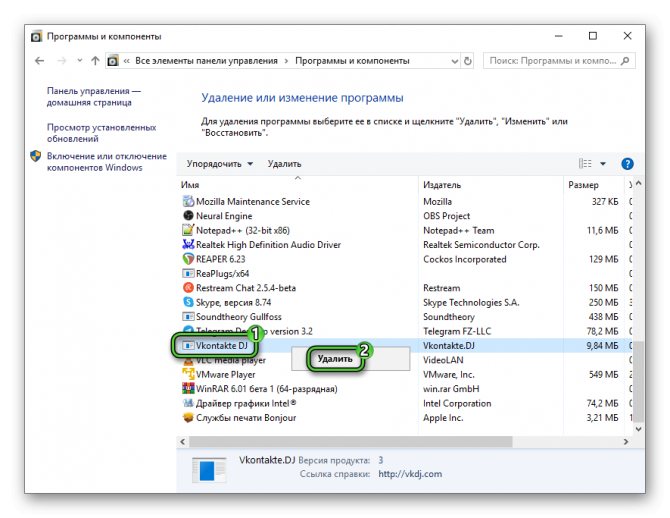Image resolution: width=670 pixels, height=518 pixels.
Task: Select the Neural Engine icon
Action: (188, 215)
